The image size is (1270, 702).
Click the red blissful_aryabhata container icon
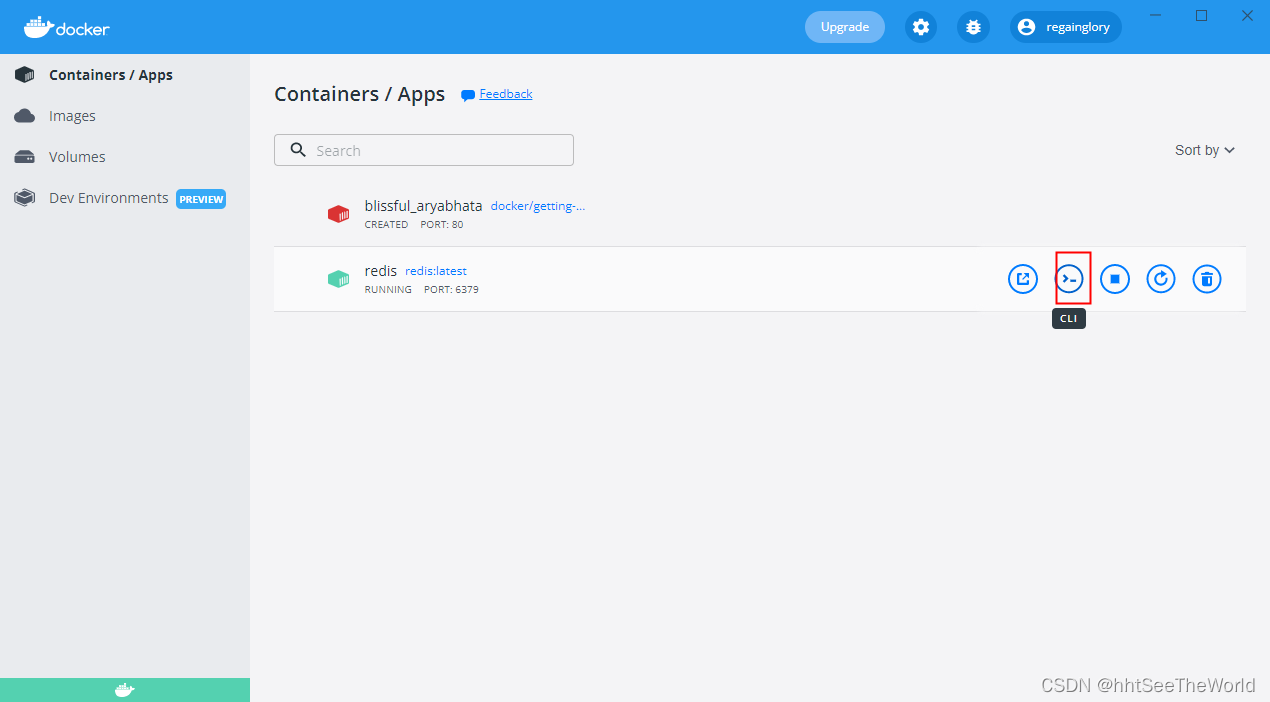[339, 214]
